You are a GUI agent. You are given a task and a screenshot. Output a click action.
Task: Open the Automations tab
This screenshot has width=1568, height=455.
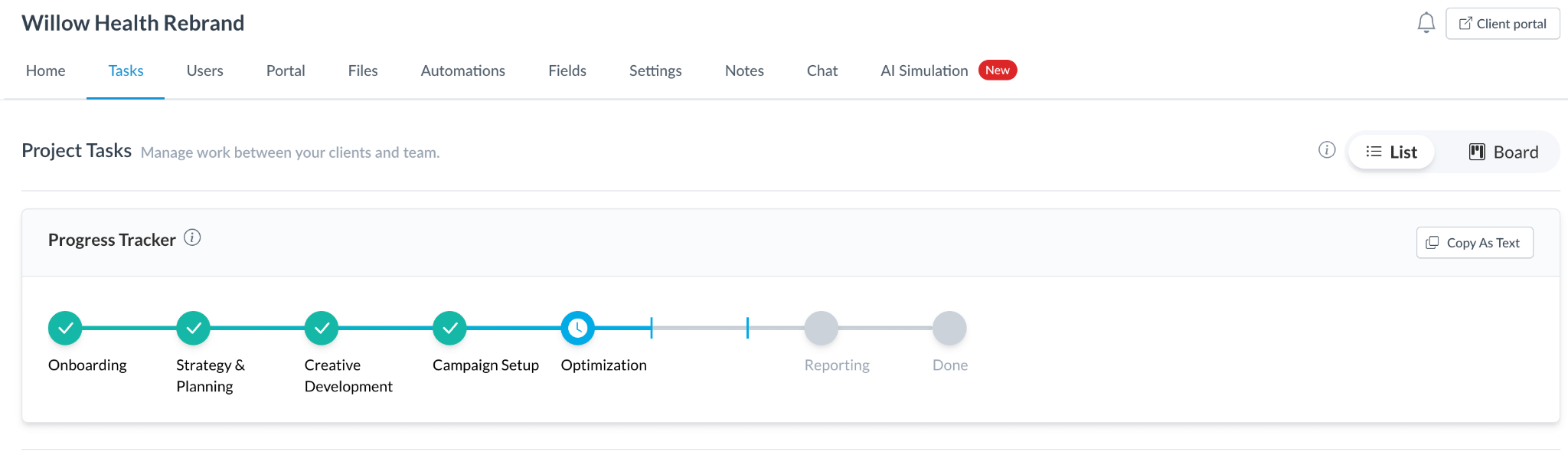462,70
